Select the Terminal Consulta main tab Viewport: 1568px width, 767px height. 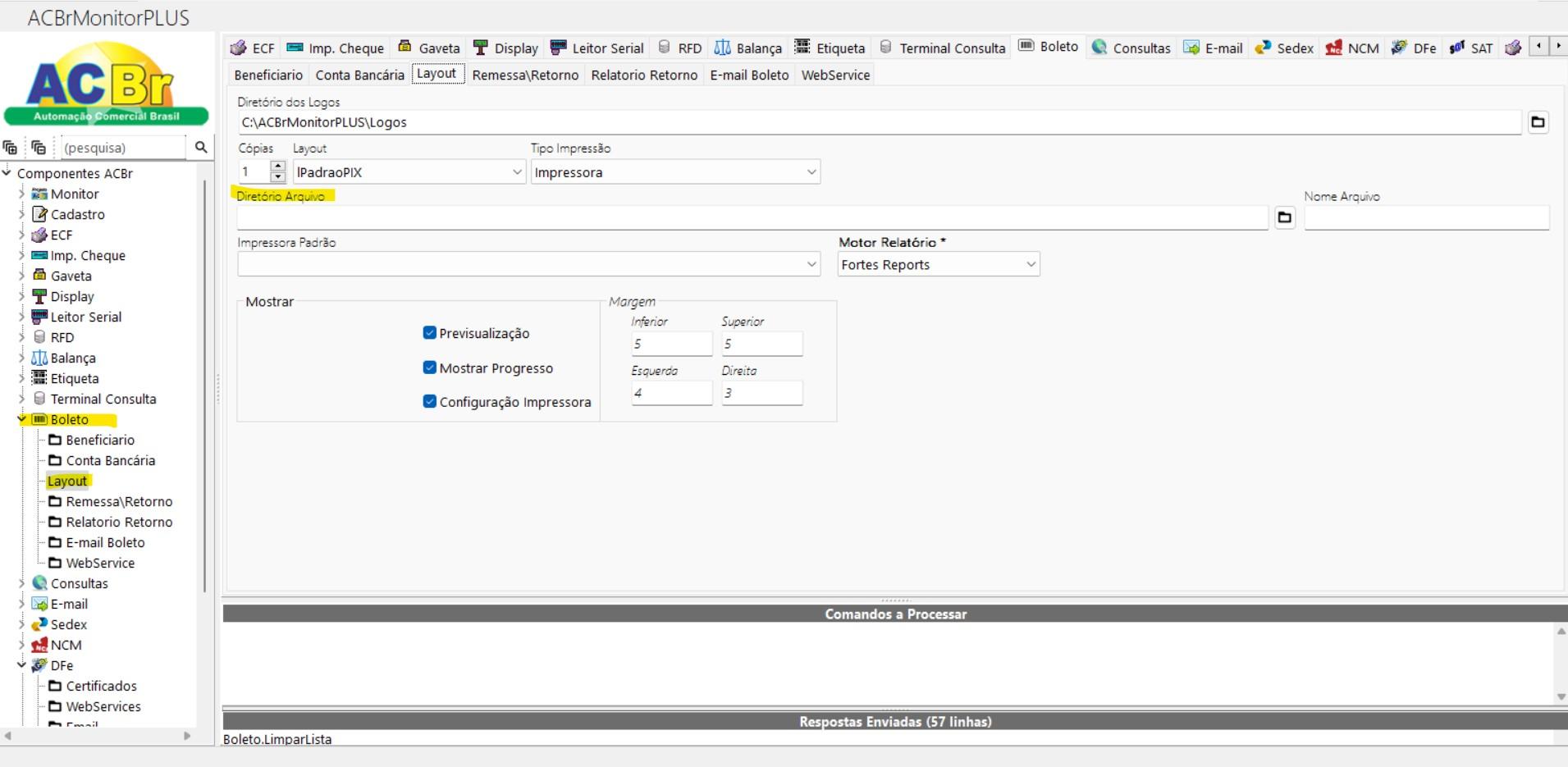click(942, 48)
